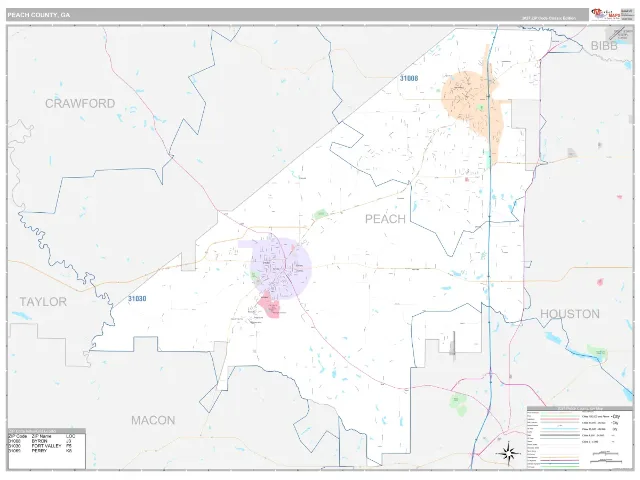
Task: Click the orange shaded Byron city area
Action: [x=471, y=102]
